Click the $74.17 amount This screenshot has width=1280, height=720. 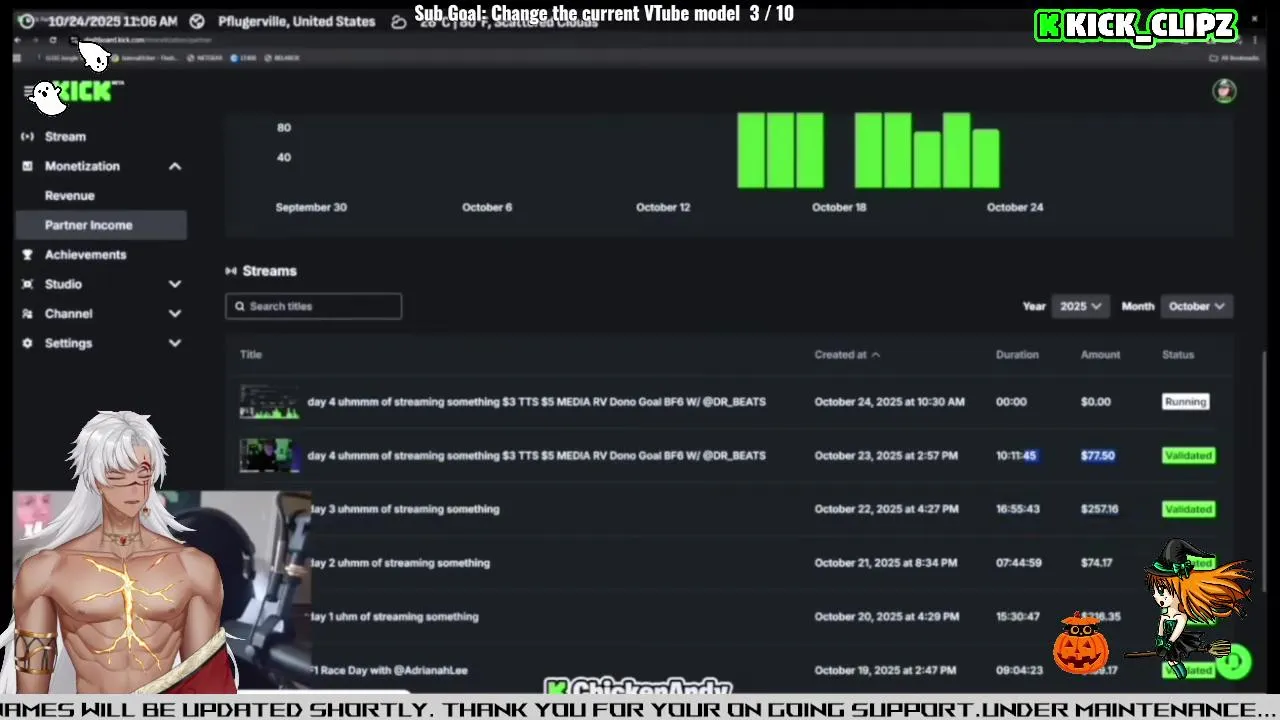(1096, 563)
